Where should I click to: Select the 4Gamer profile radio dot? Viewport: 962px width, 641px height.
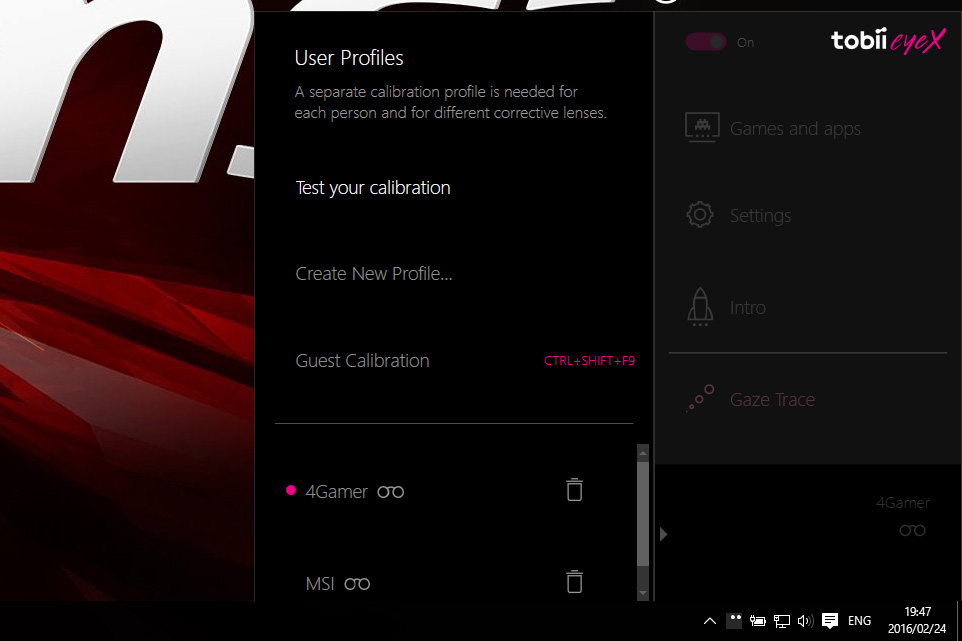[x=291, y=490]
